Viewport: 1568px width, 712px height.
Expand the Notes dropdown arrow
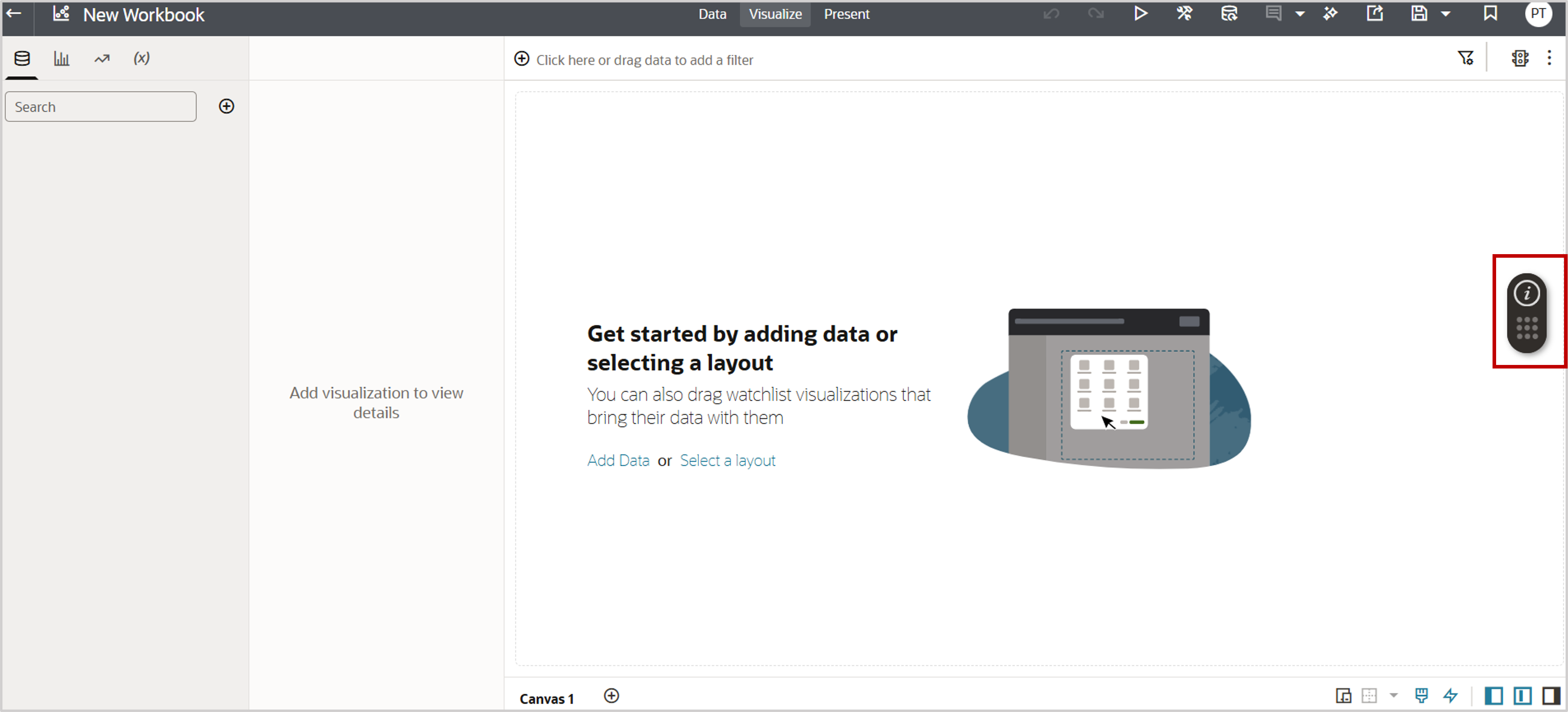pyautogui.click(x=1300, y=14)
